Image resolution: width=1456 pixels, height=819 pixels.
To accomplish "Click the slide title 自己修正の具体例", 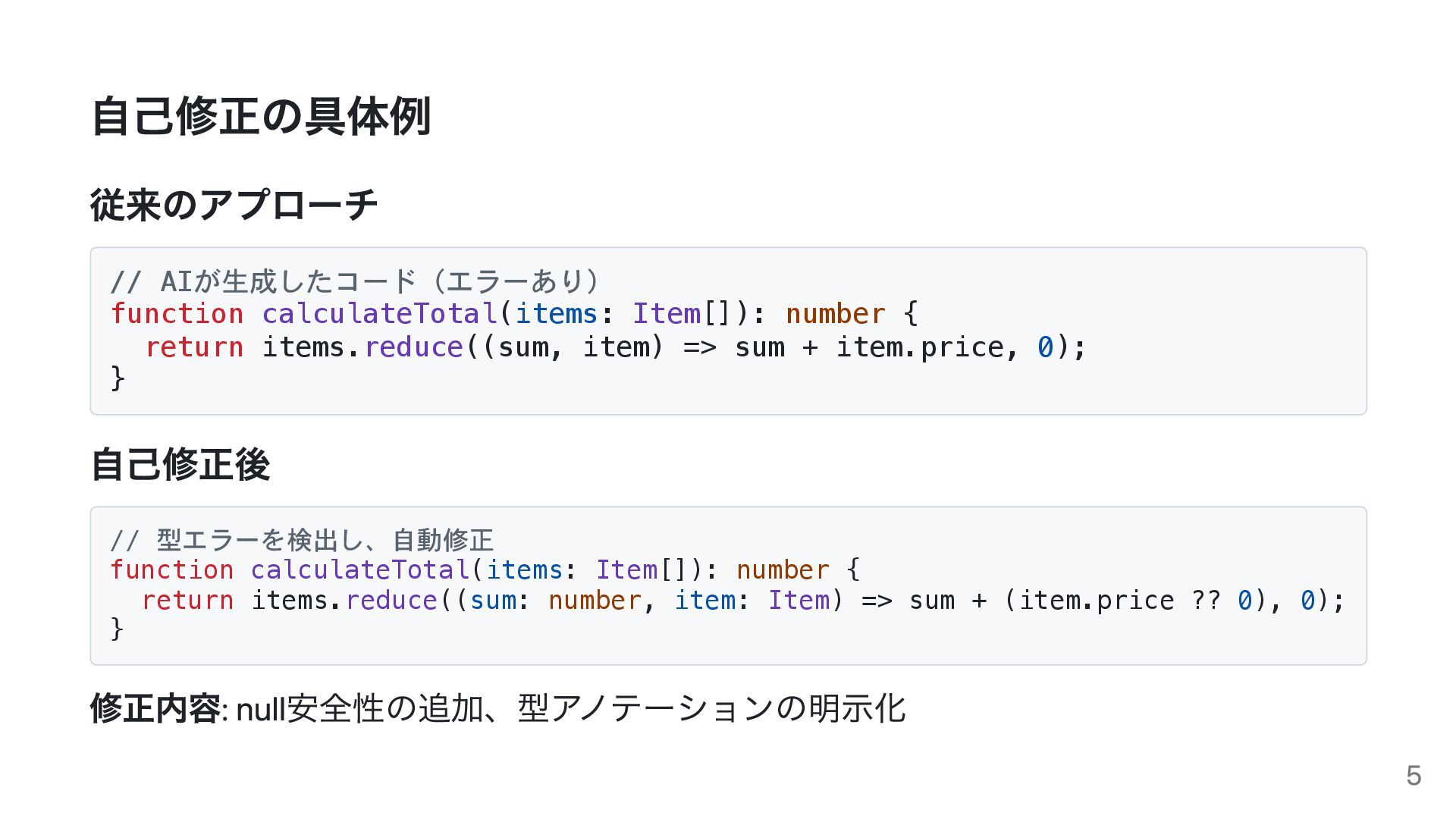I will [x=261, y=116].
